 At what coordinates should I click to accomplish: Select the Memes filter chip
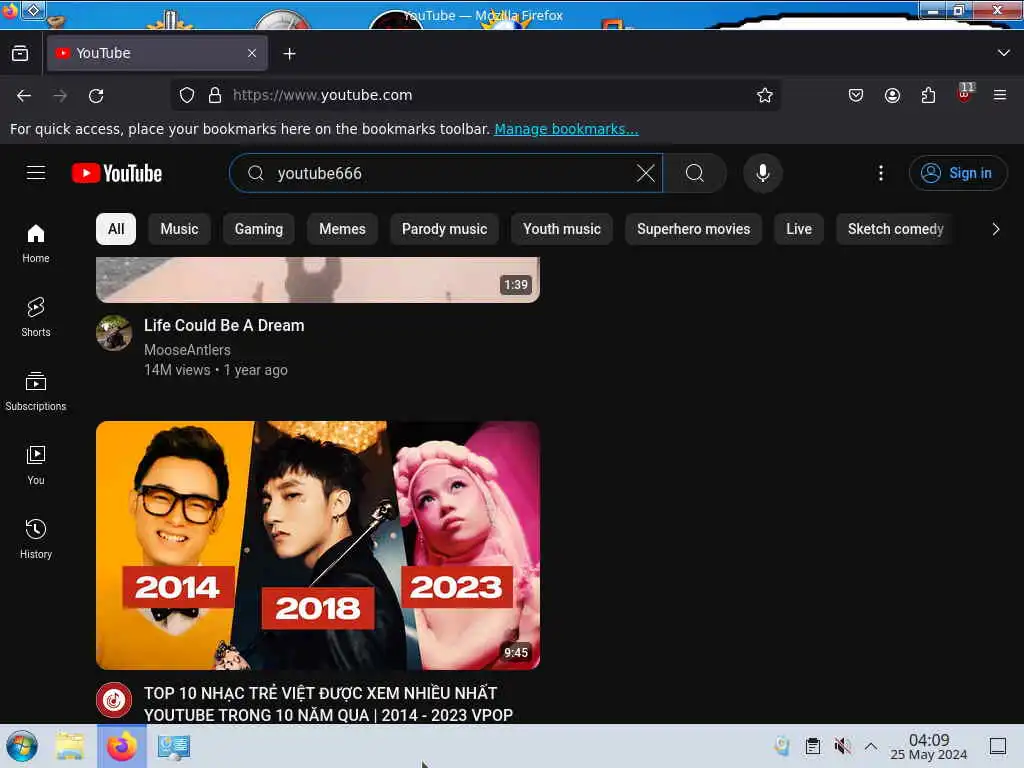[342, 229]
